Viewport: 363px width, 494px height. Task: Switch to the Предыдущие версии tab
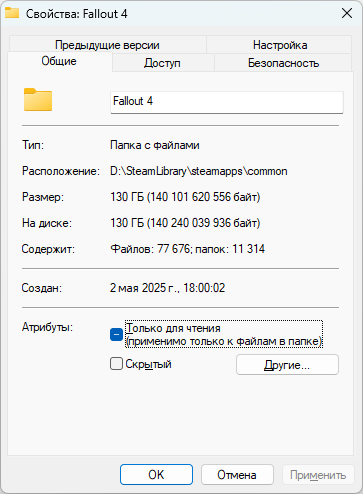[x=107, y=45]
